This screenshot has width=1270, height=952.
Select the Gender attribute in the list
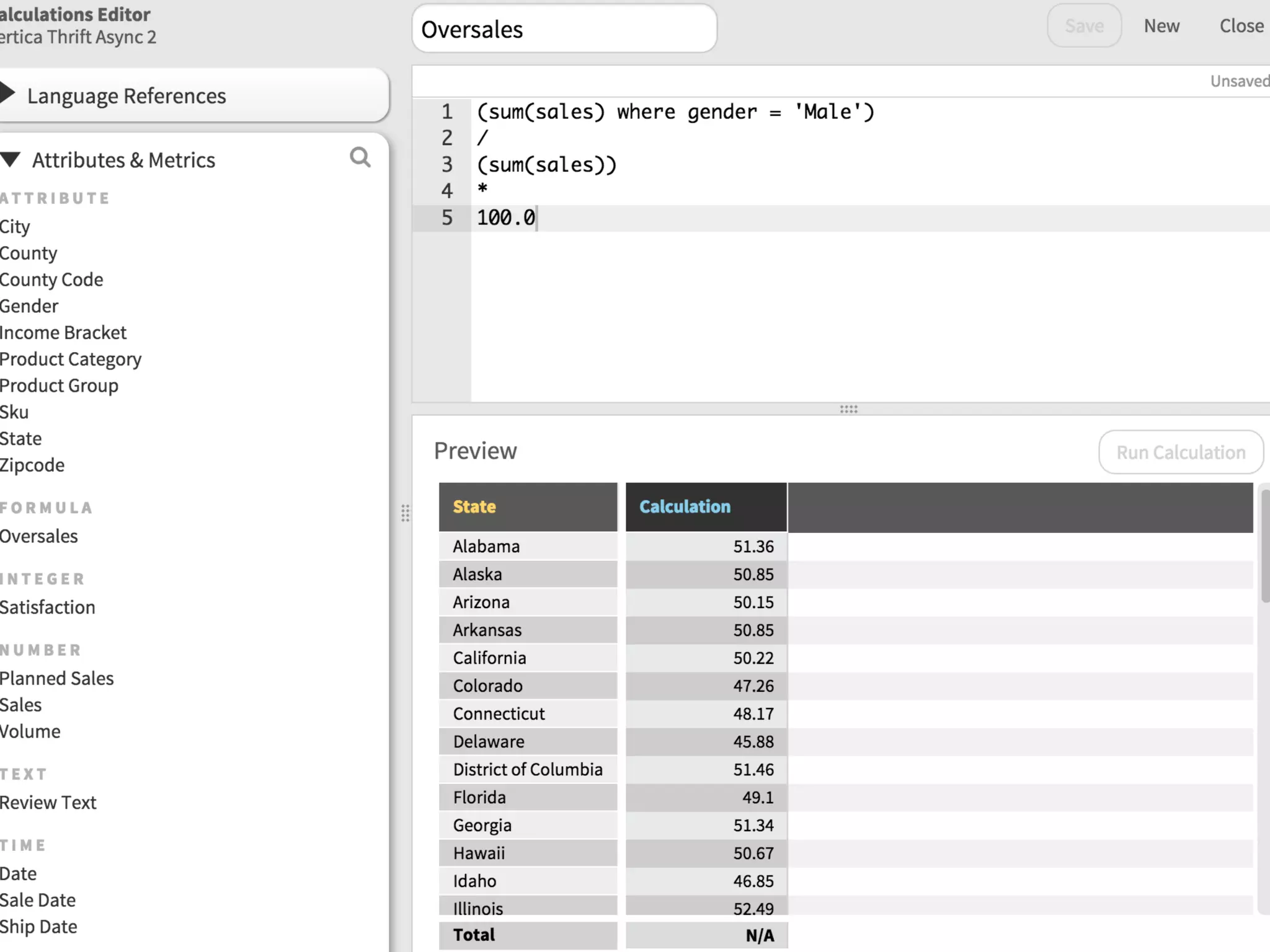pyautogui.click(x=29, y=306)
